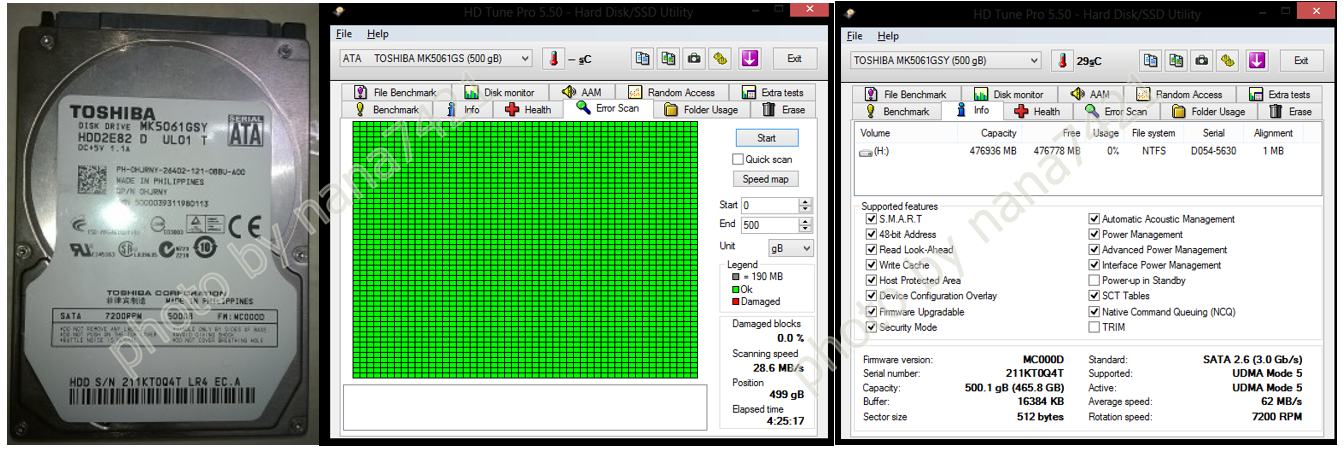Copy screenshot to clipboard icon in Error Scan window
1344x451 pixels.
pyautogui.click(x=668, y=58)
